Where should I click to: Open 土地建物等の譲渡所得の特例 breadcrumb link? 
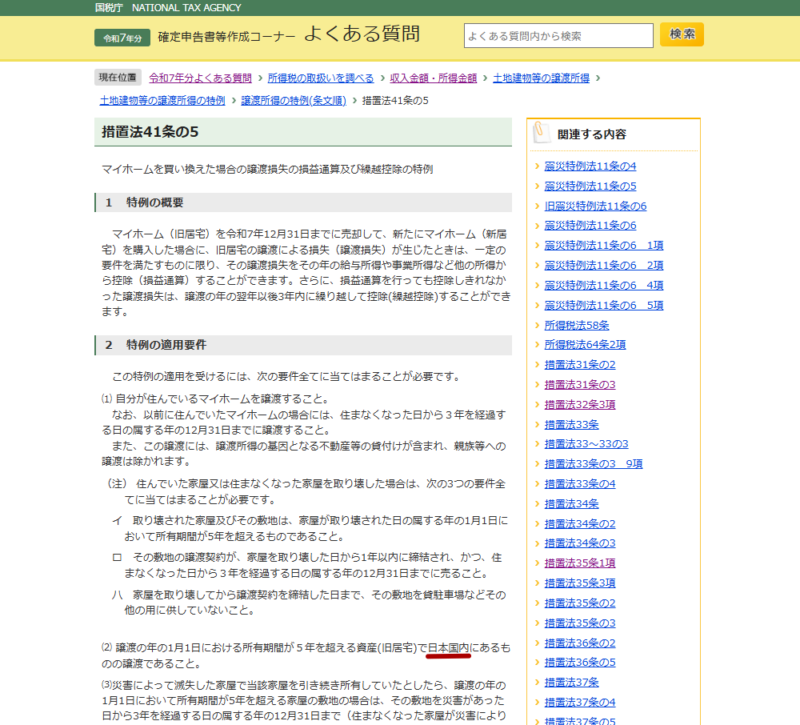[162, 100]
